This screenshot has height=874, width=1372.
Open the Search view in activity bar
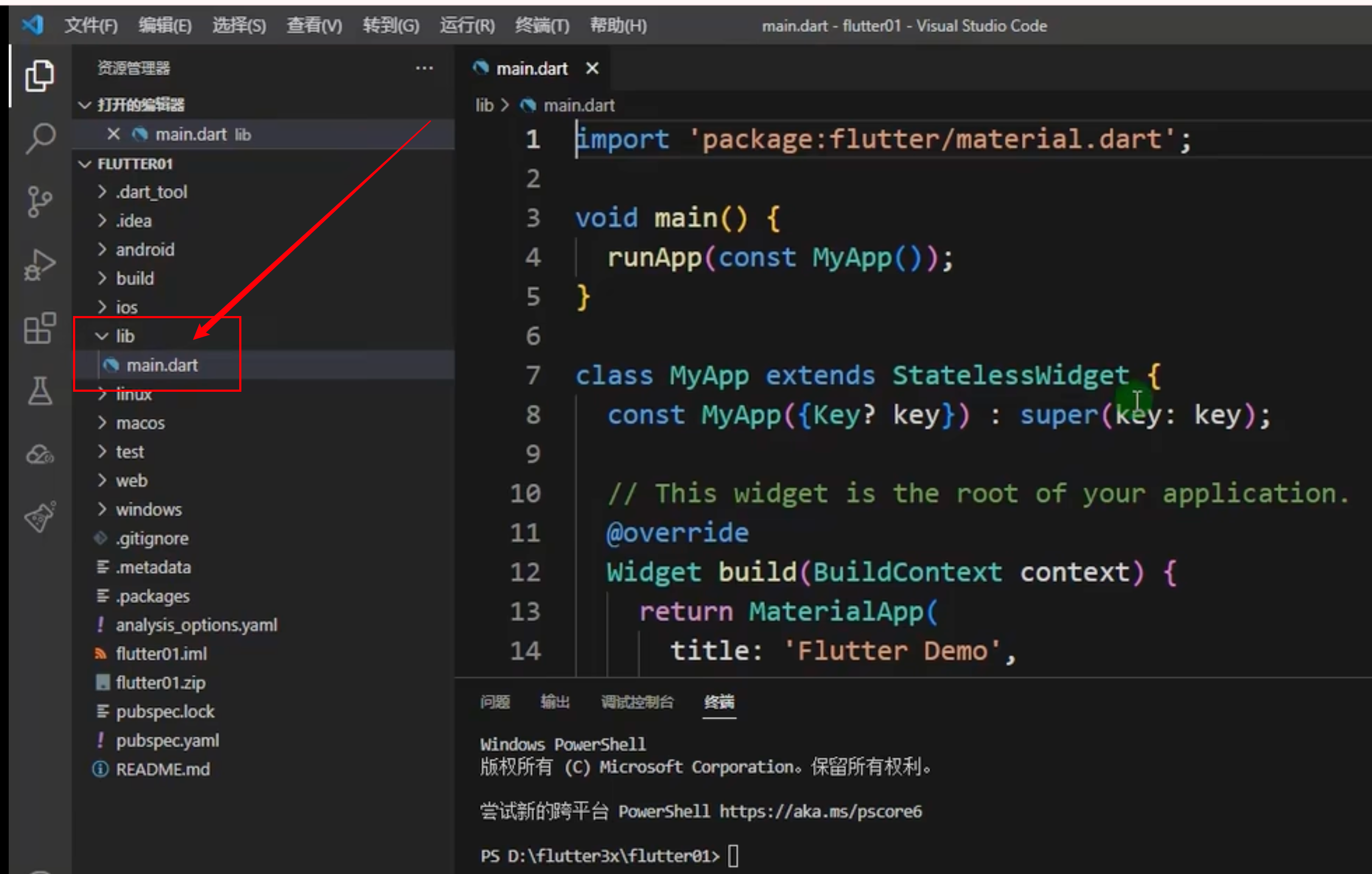pos(39,138)
